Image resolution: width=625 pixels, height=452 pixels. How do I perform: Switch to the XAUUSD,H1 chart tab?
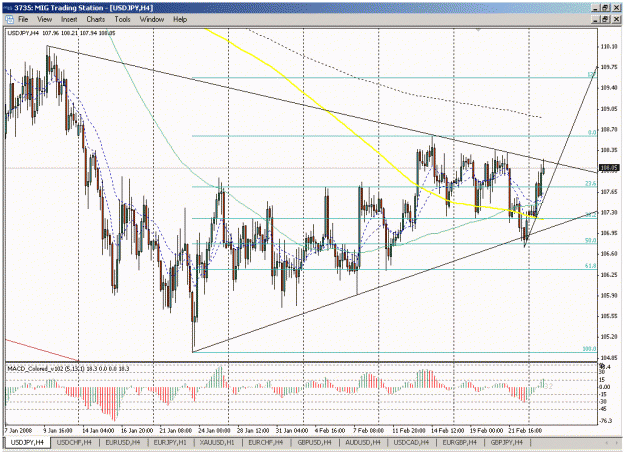(218, 442)
